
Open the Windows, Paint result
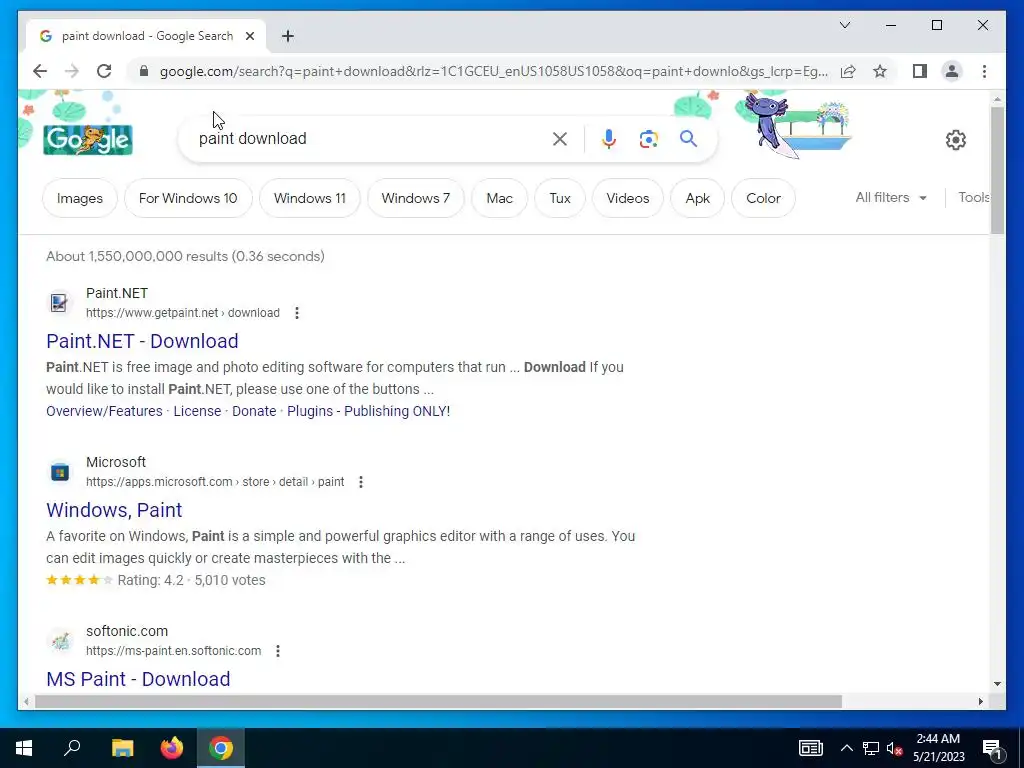[x=114, y=510]
